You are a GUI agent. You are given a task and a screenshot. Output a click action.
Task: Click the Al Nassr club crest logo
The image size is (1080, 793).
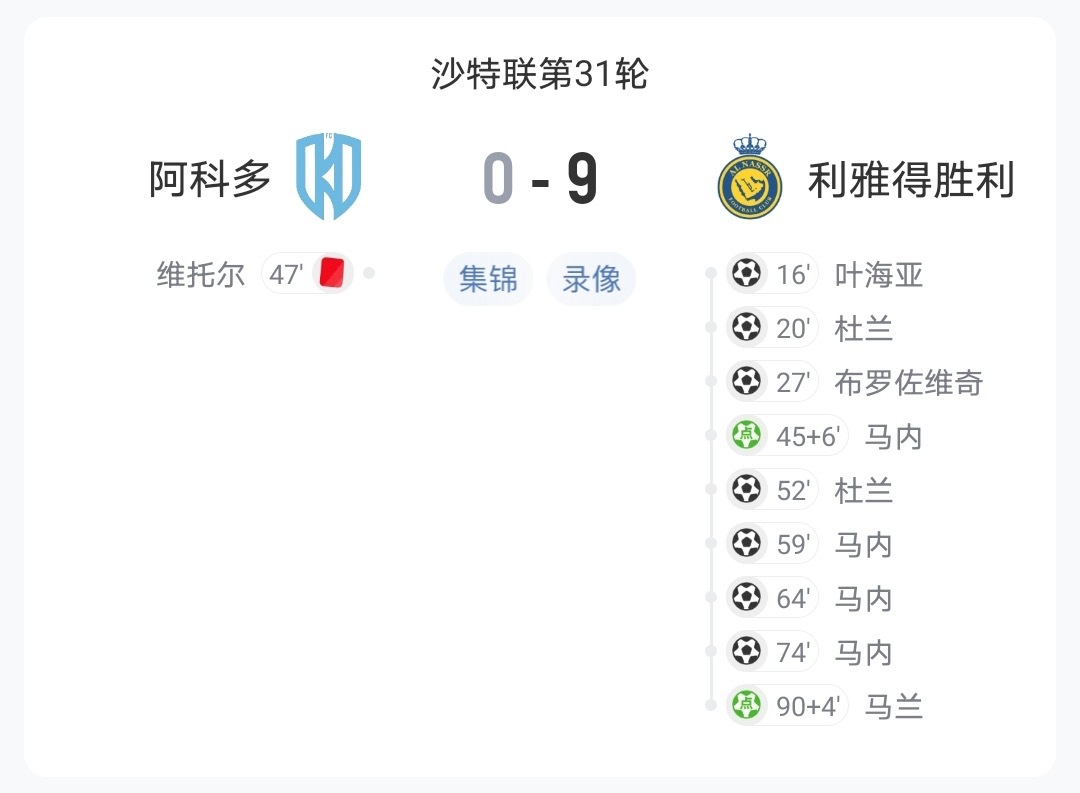point(750,177)
